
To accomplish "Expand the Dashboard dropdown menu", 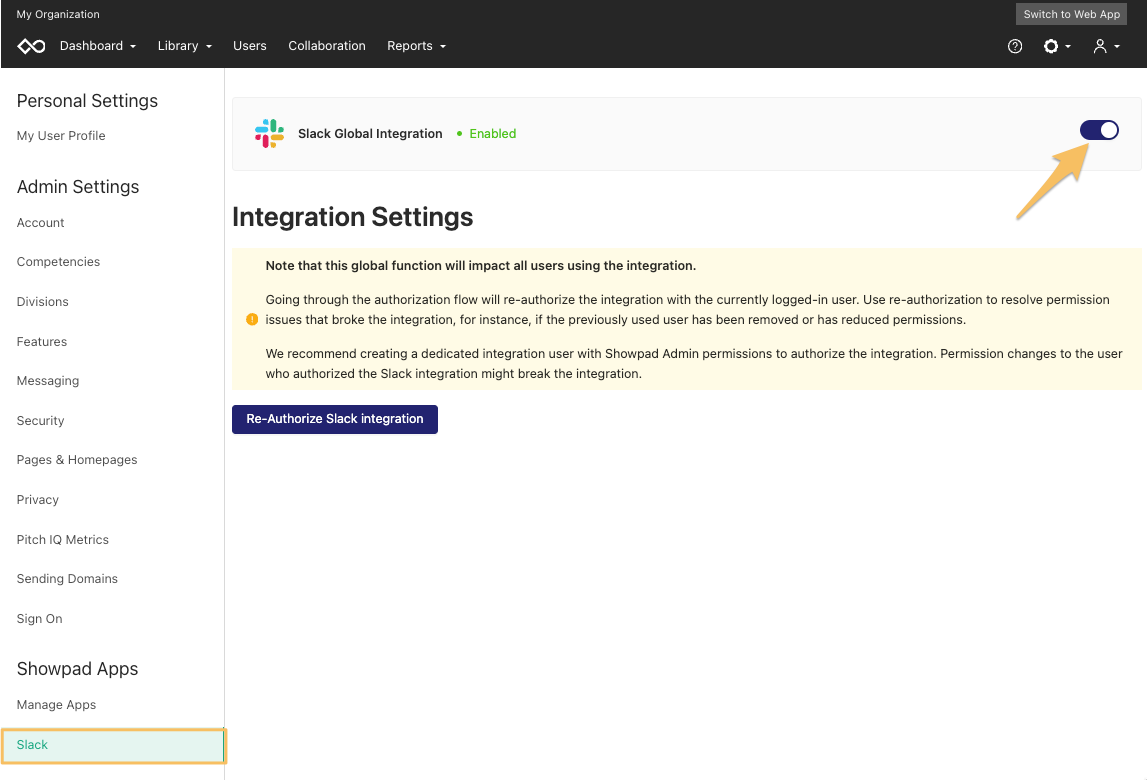I will pyautogui.click(x=98, y=45).
